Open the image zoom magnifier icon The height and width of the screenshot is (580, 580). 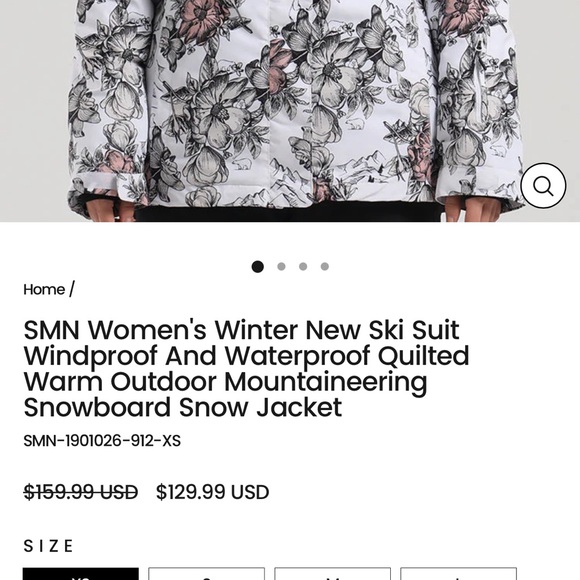[543, 185]
